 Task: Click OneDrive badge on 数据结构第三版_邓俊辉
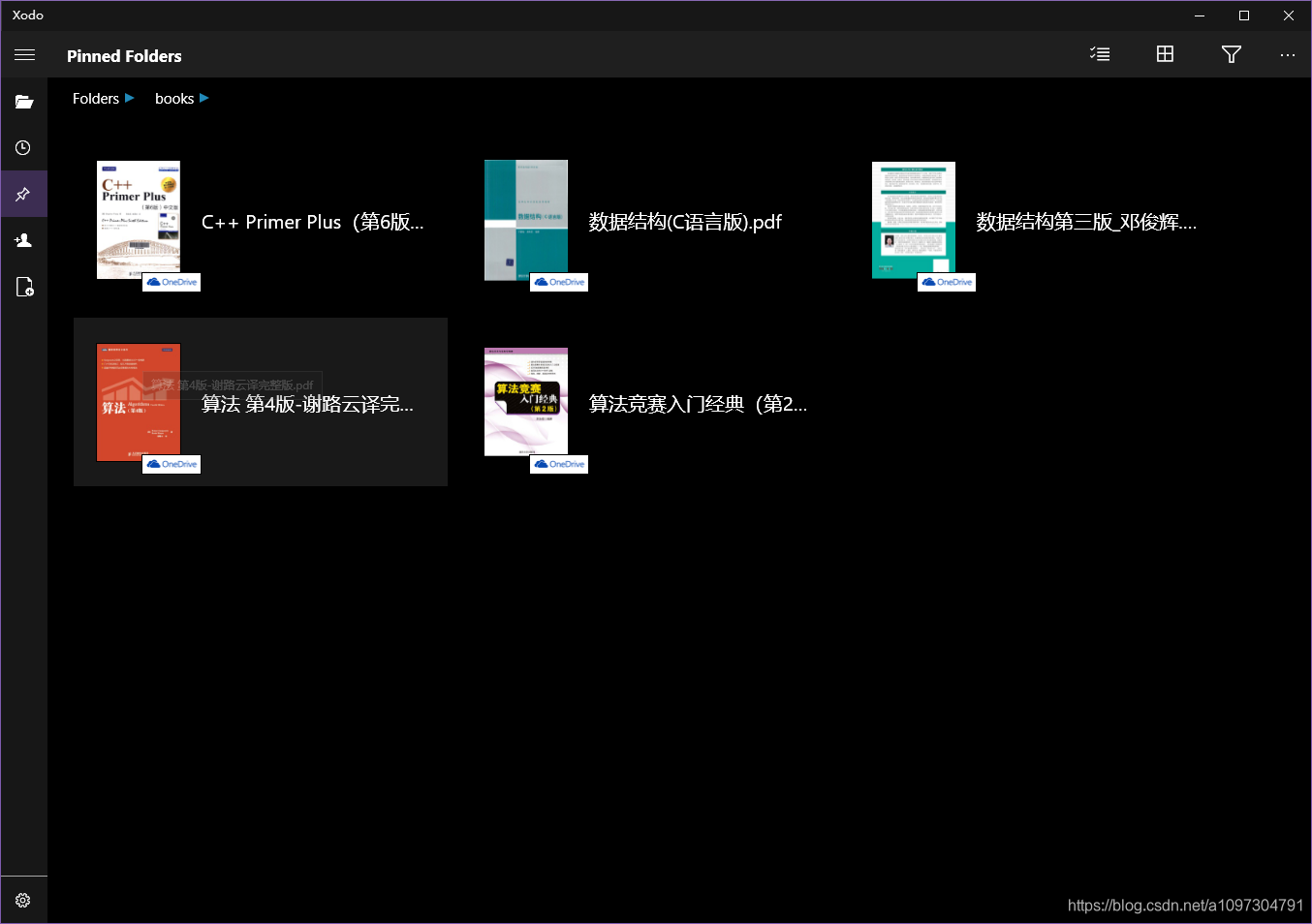pos(947,282)
